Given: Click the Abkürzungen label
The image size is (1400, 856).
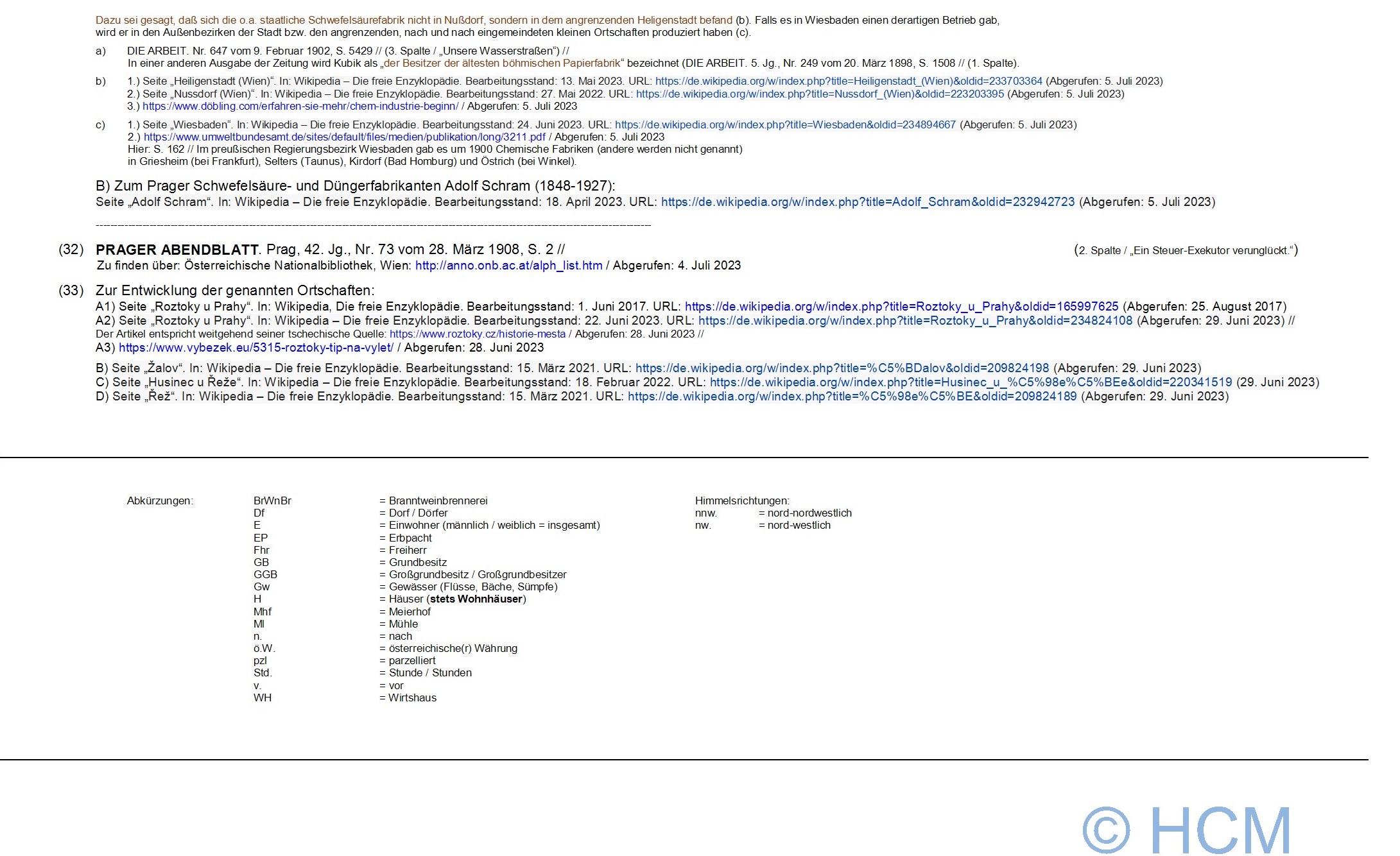Looking at the screenshot, I should point(160,501).
